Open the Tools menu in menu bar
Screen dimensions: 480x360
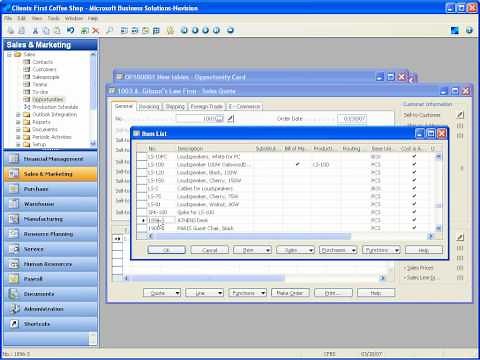tap(53, 18)
